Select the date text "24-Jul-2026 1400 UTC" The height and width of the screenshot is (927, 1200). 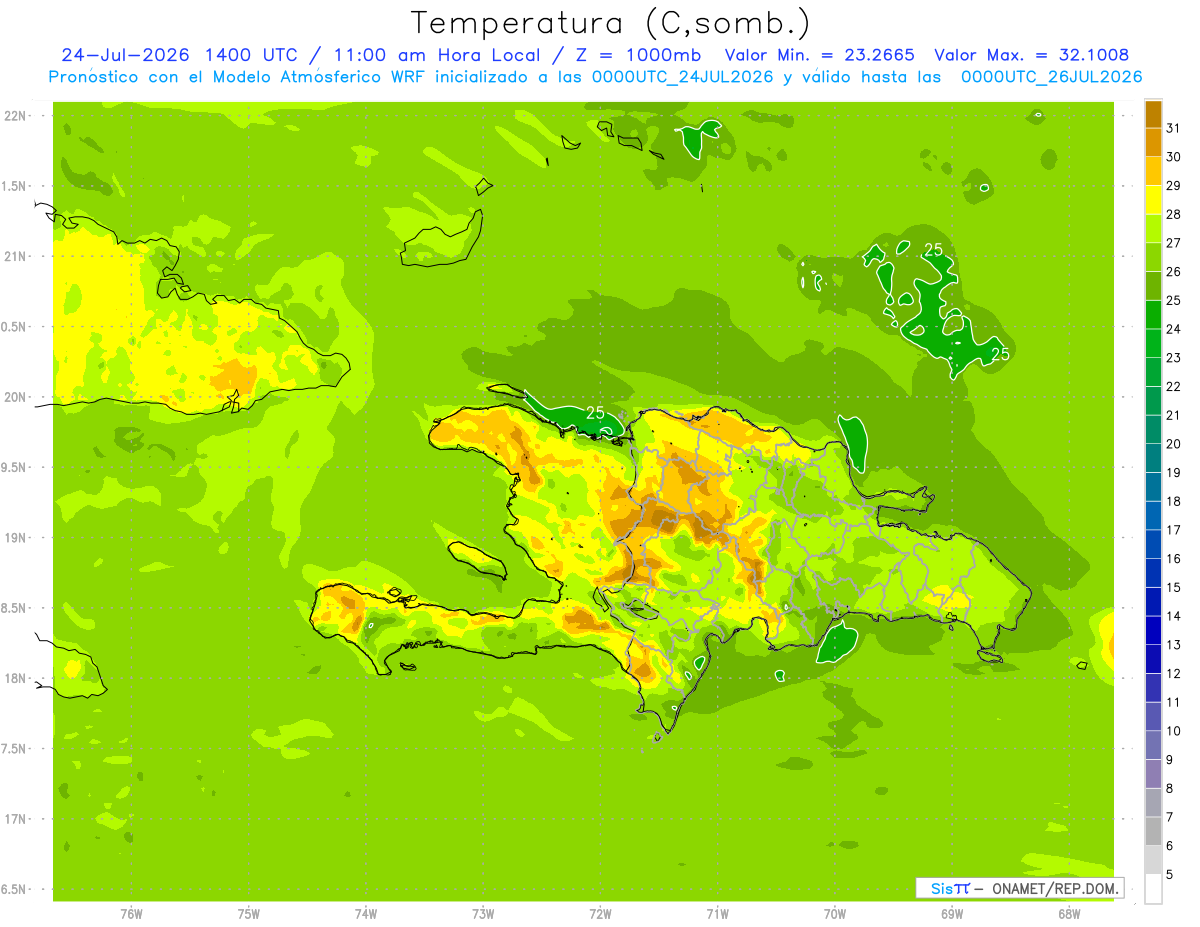point(179,55)
